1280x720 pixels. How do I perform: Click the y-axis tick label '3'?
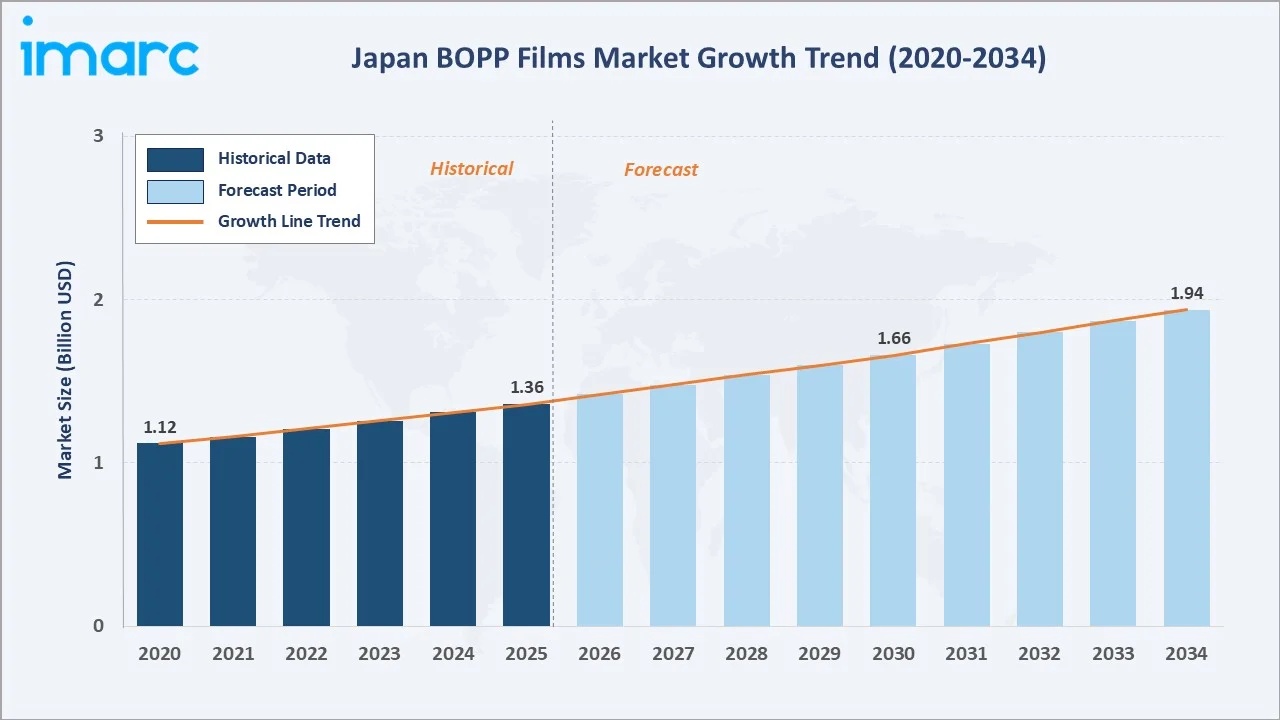pyautogui.click(x=99, y=136)
